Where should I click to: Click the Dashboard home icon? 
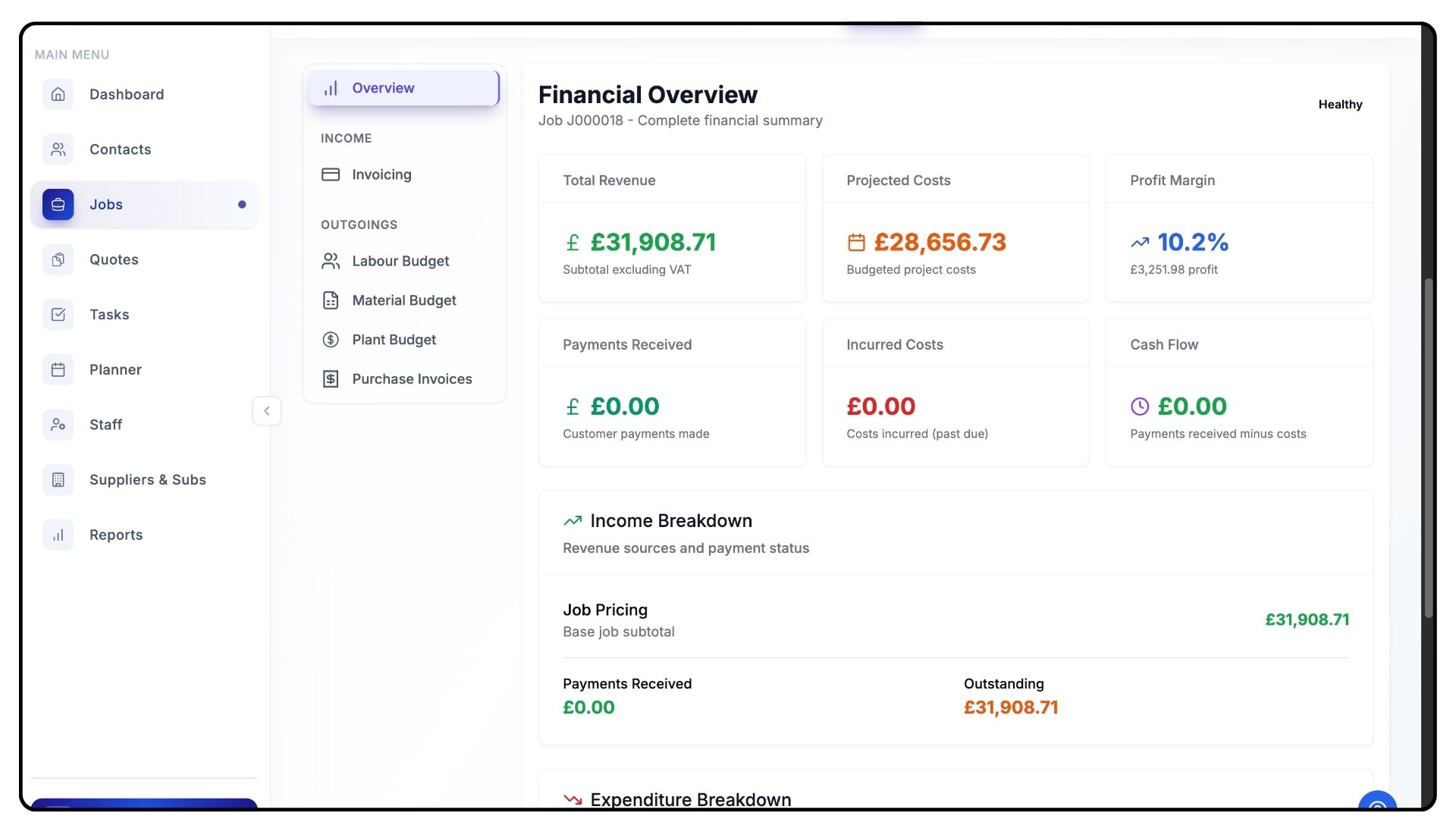58,95
